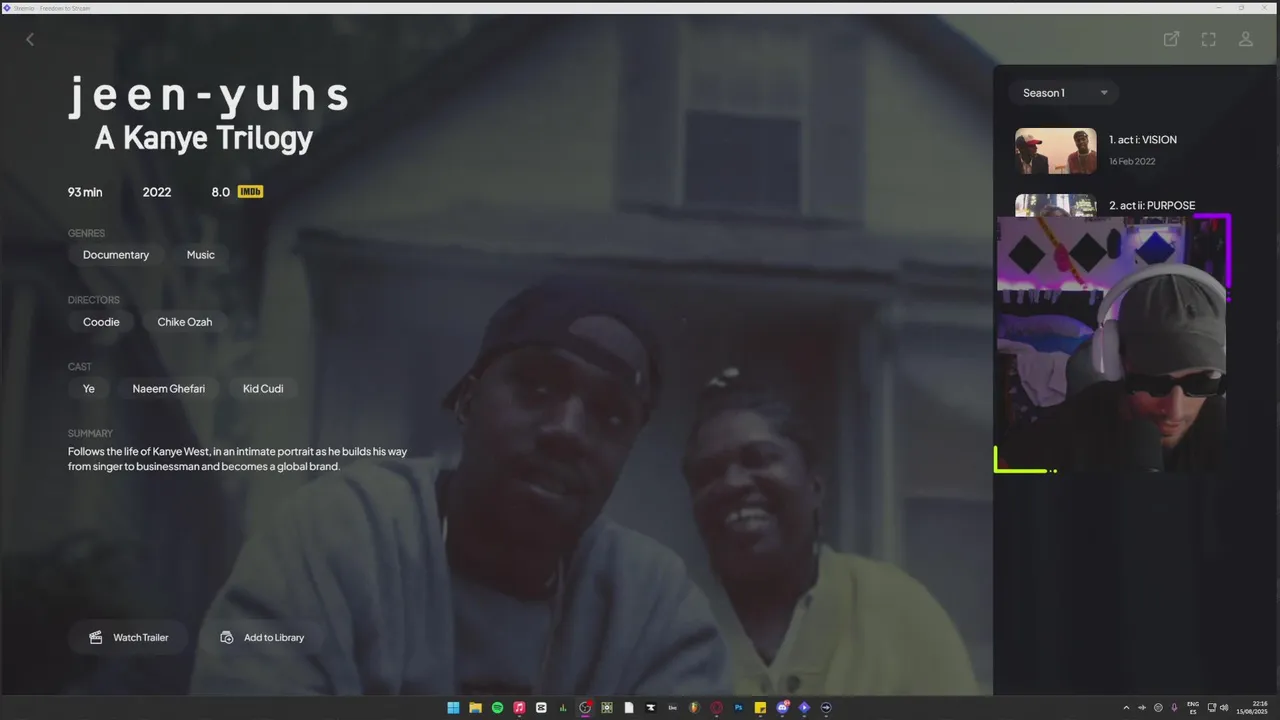Open FL Studio from the taskbar
The width and height of the screenshot is (1280, 720).
(695, 708)
